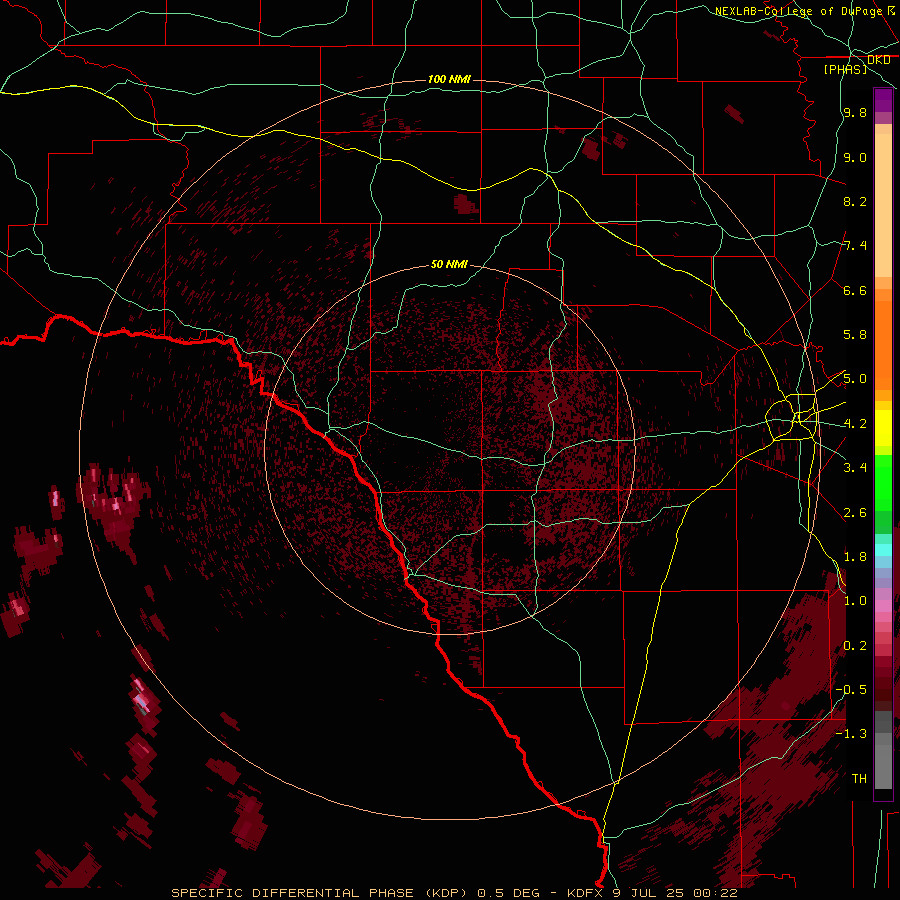Click the NEXLAB-College of DuPage credit text
The image size is (900, 900).
798,11
